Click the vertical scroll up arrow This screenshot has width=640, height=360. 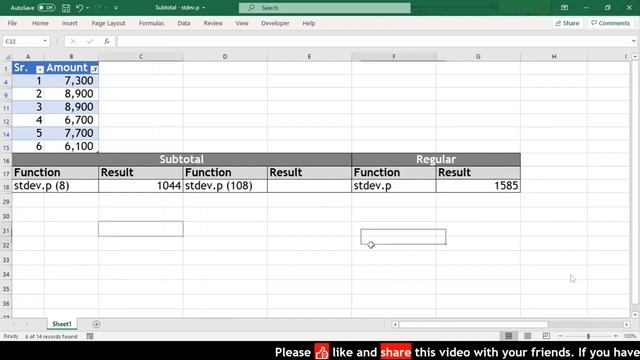pyautogui.click(x=635, y=57)
